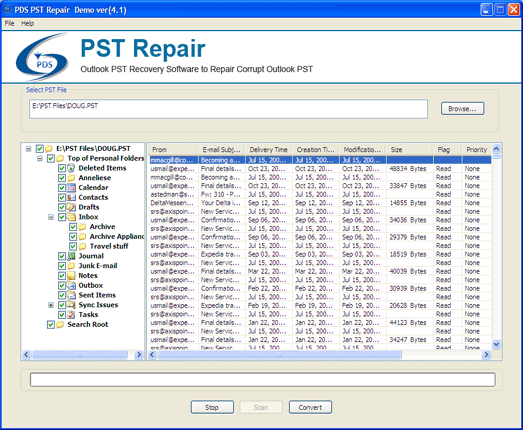The width and height of the screenshot is (523, 430).
Task: Click the Anneliese folder icon
Action: click(71, 178)
